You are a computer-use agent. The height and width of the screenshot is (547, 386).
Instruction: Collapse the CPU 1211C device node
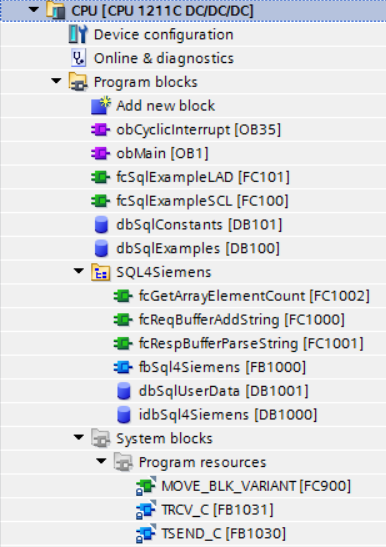[x=34, y=9]
